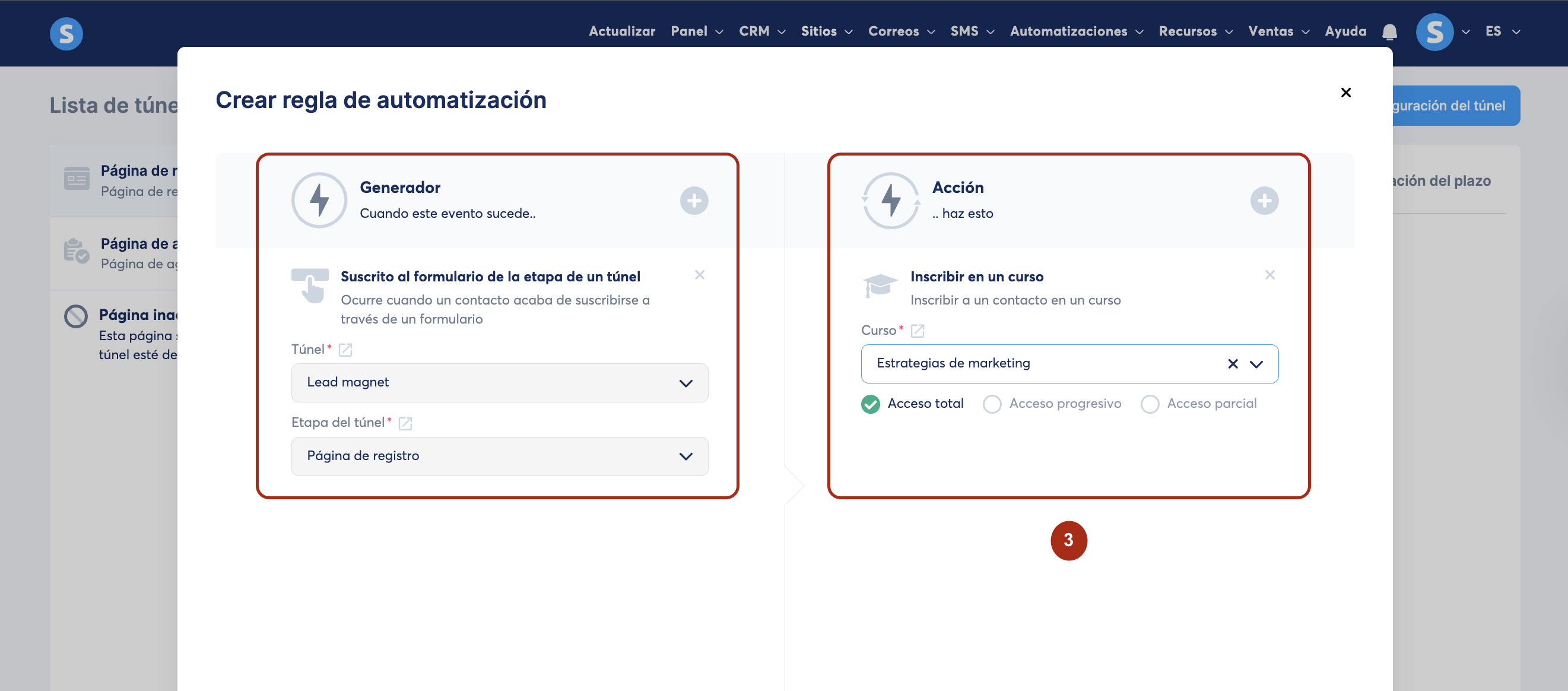Click the Ayuda link in navbar

tap(1345, 31)
